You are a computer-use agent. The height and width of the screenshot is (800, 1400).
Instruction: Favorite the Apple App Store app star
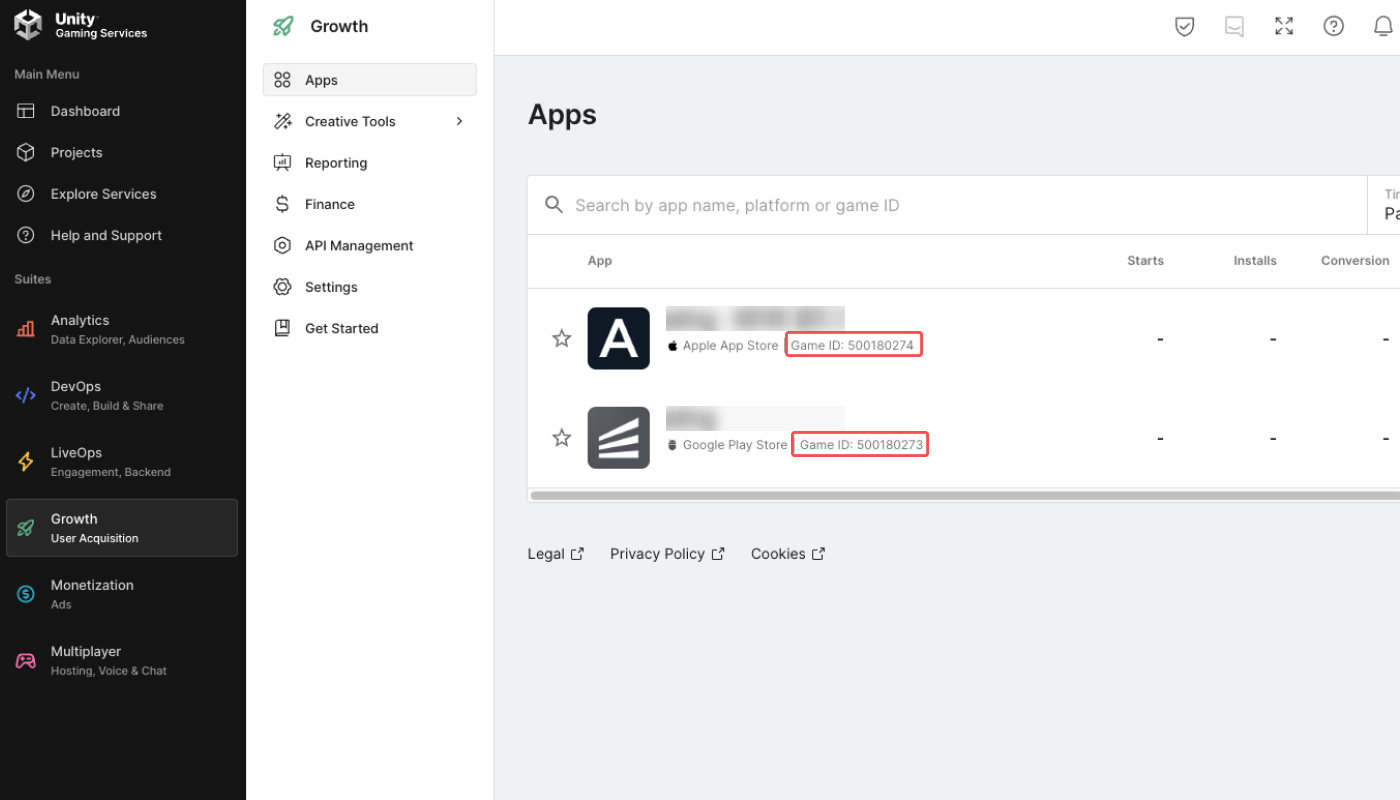click(x=562, y=339)
